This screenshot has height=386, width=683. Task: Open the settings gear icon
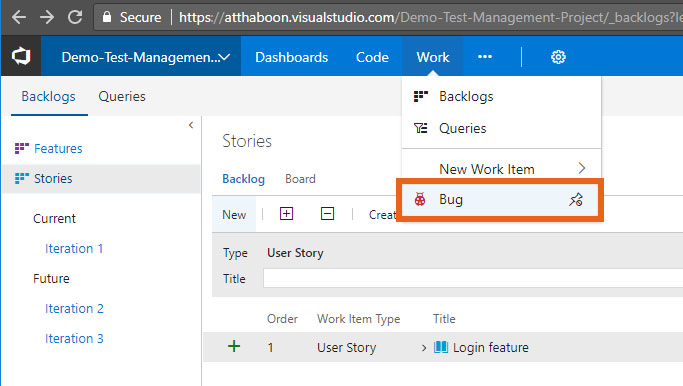558,57
